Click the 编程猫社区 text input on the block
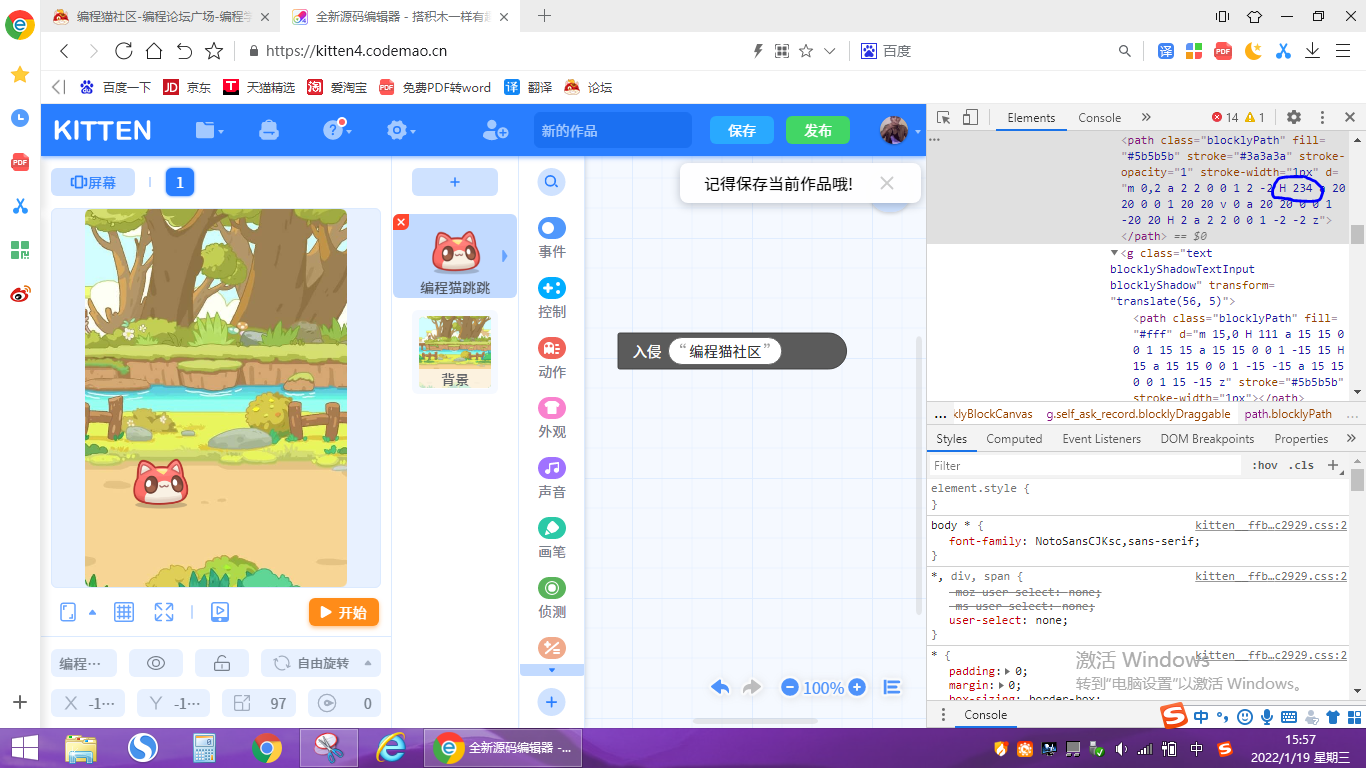The height and width of the screenshot is (768, 1366). tap(726, 351)
